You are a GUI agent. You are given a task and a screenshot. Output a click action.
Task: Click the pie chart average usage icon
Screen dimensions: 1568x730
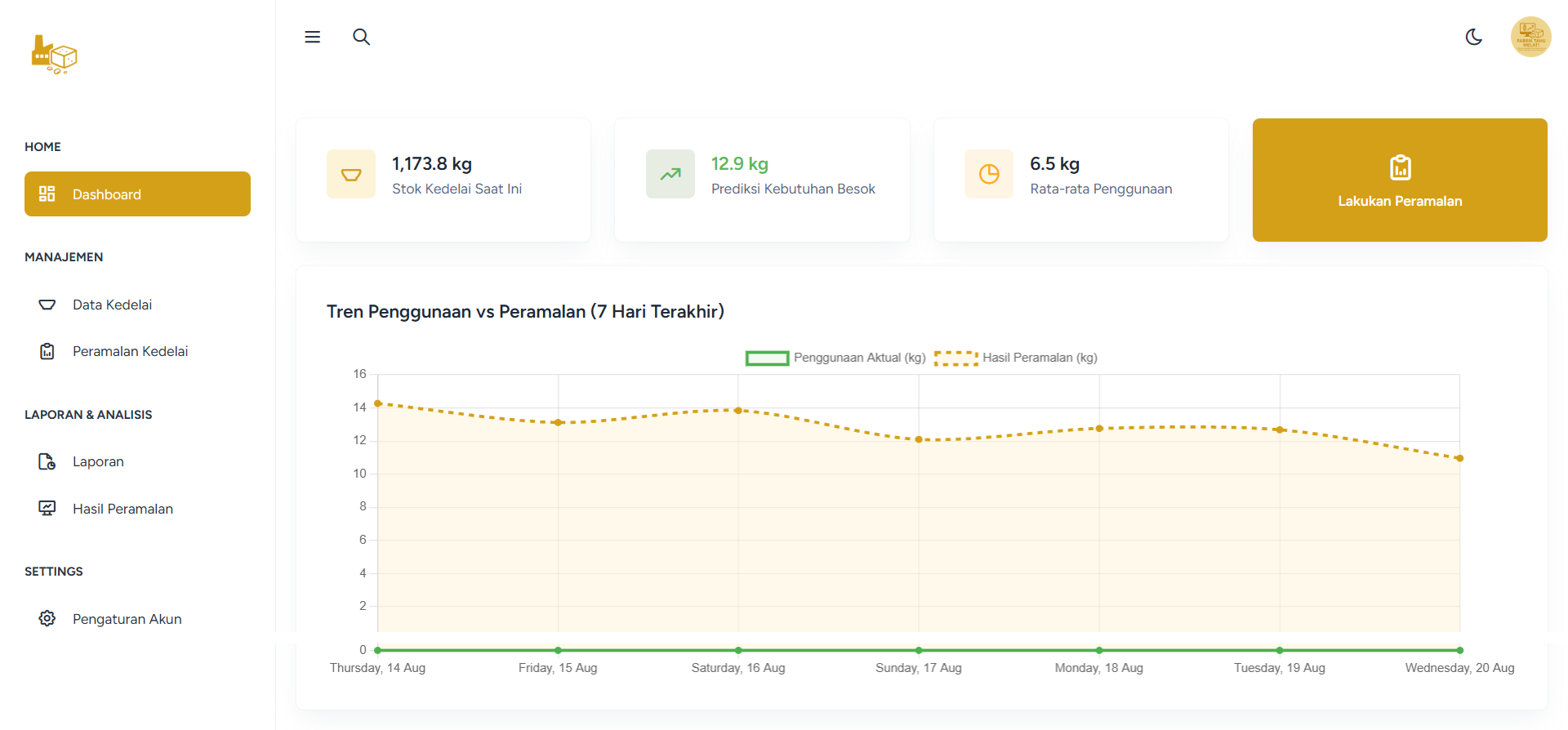[989, 174]
